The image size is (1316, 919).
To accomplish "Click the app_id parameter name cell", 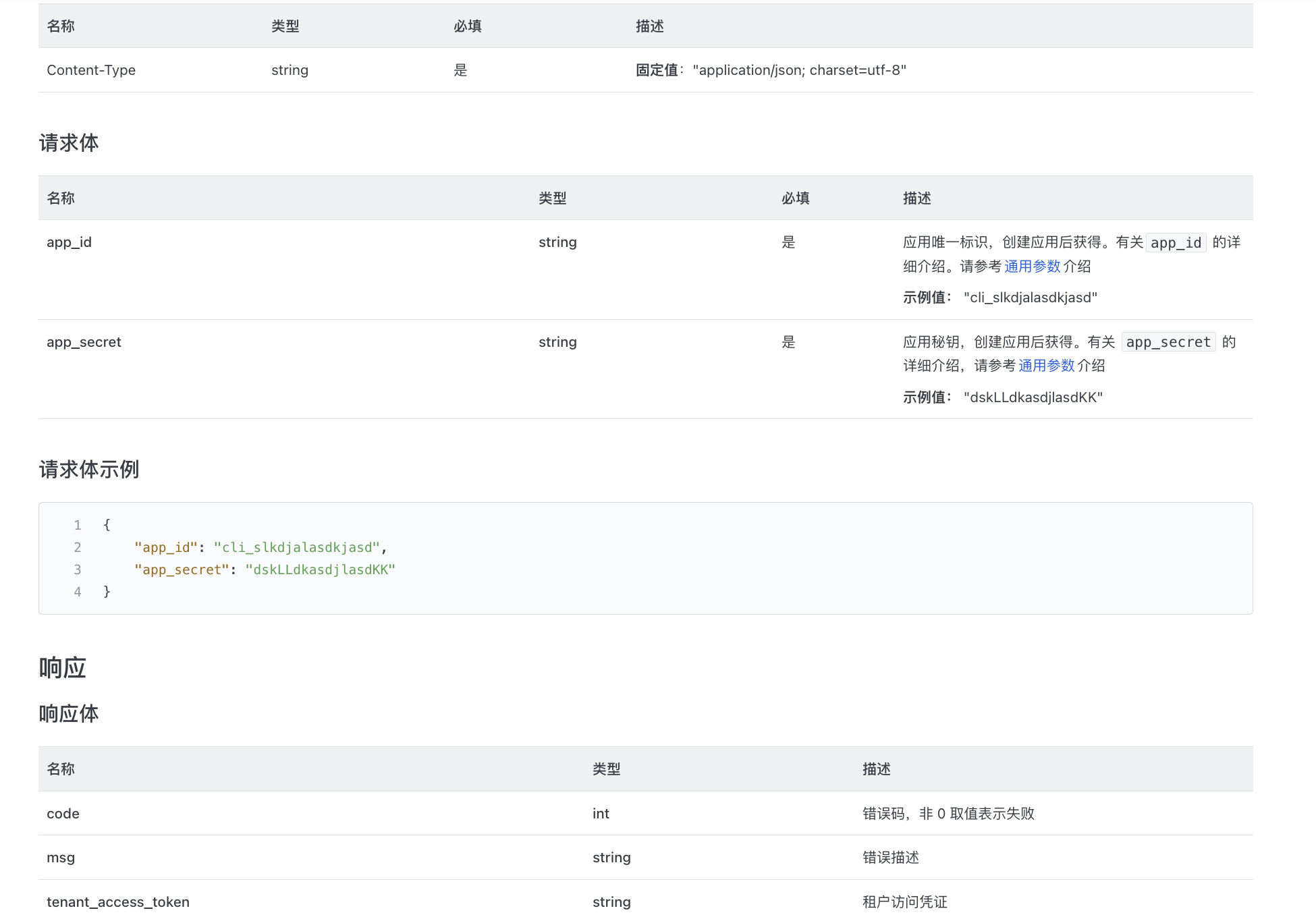I will (x=69, y=242).
